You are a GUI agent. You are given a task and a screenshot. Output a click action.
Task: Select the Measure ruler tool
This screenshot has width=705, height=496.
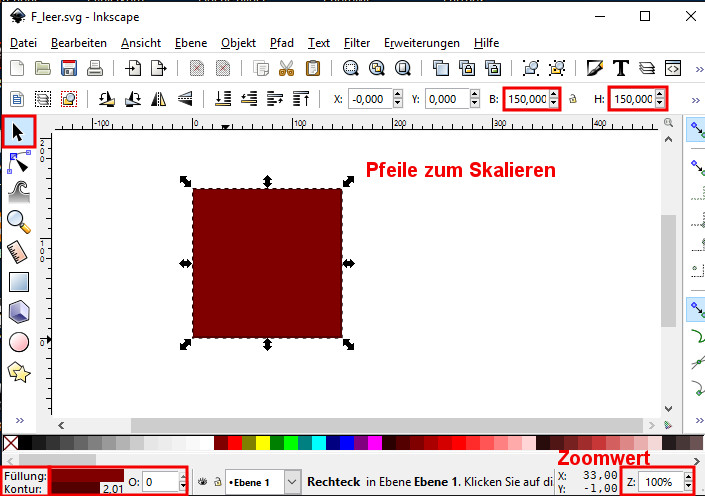click(x=18, y=252)
